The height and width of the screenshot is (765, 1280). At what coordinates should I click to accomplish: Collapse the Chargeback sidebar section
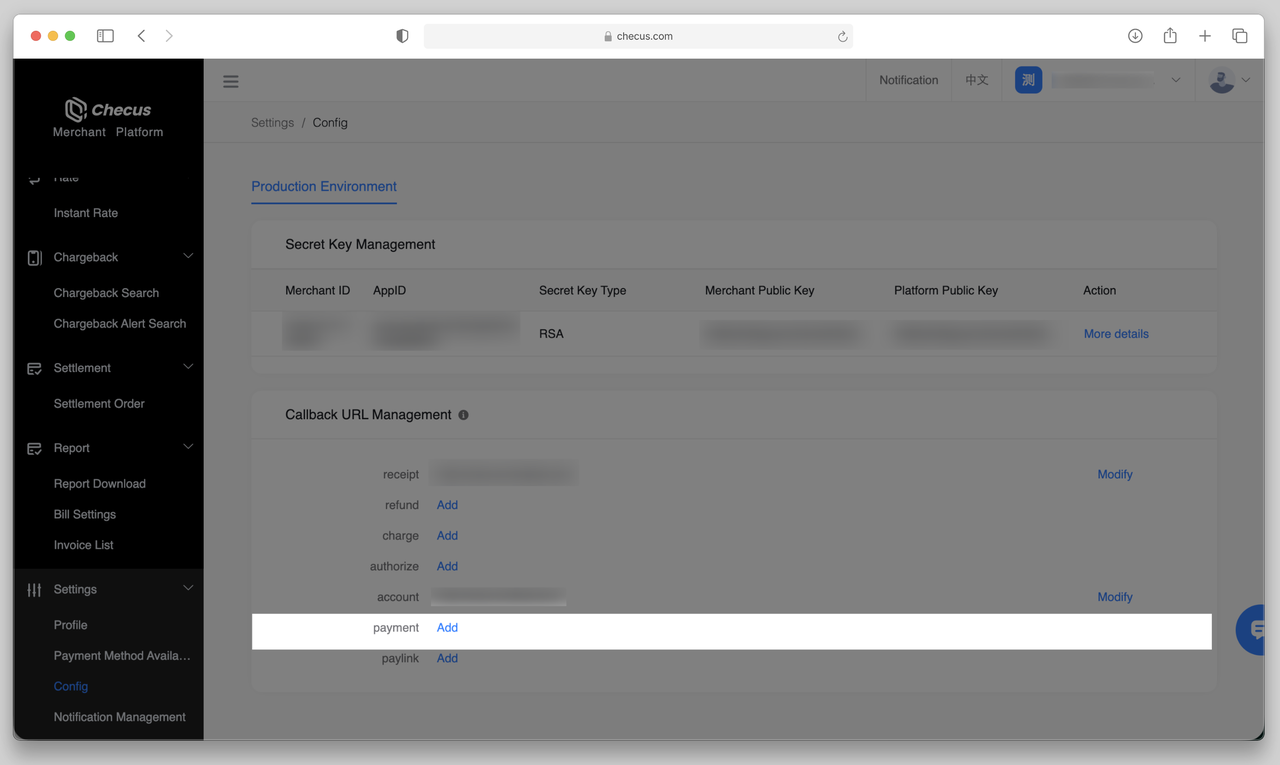(x=188, y=257)
